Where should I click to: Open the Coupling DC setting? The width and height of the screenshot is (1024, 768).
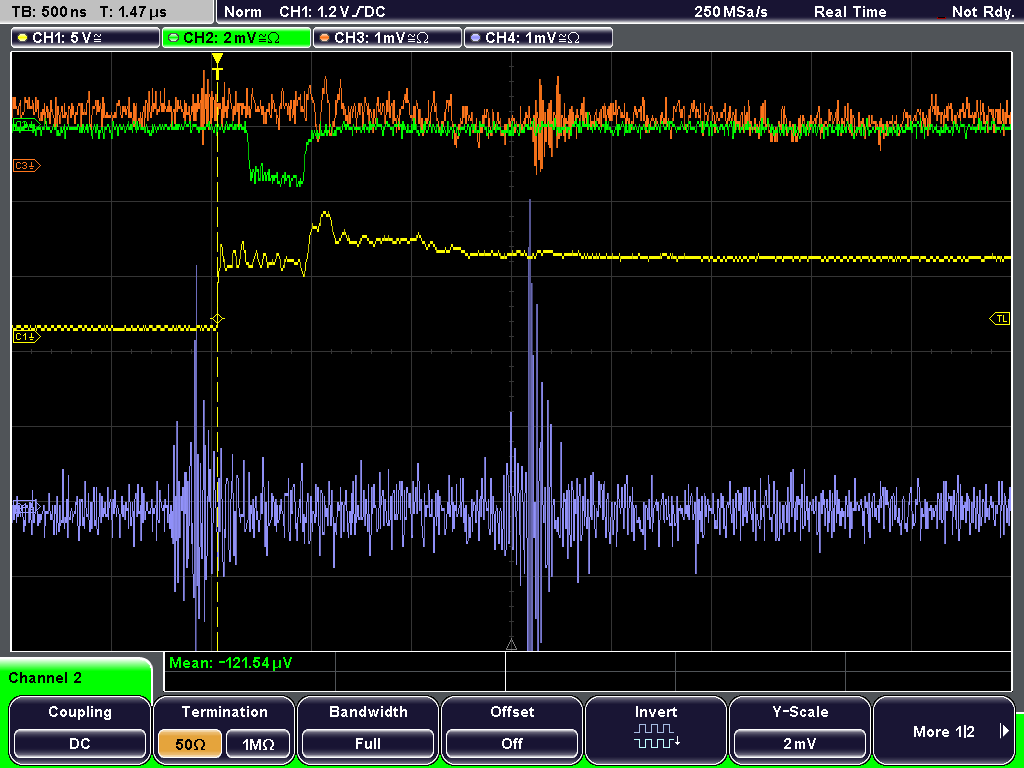coord(80,728)
